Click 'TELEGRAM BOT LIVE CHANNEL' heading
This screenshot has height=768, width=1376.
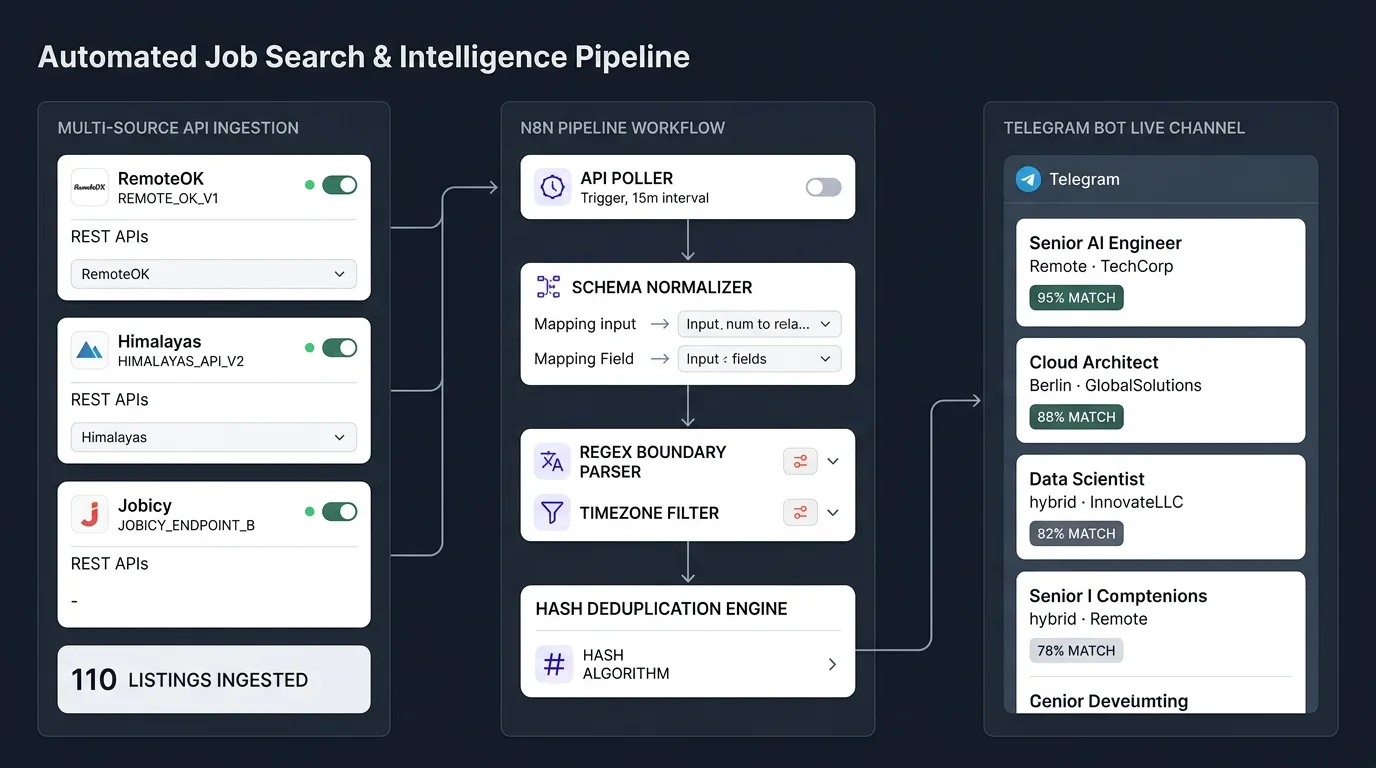tap(1124, 128)
